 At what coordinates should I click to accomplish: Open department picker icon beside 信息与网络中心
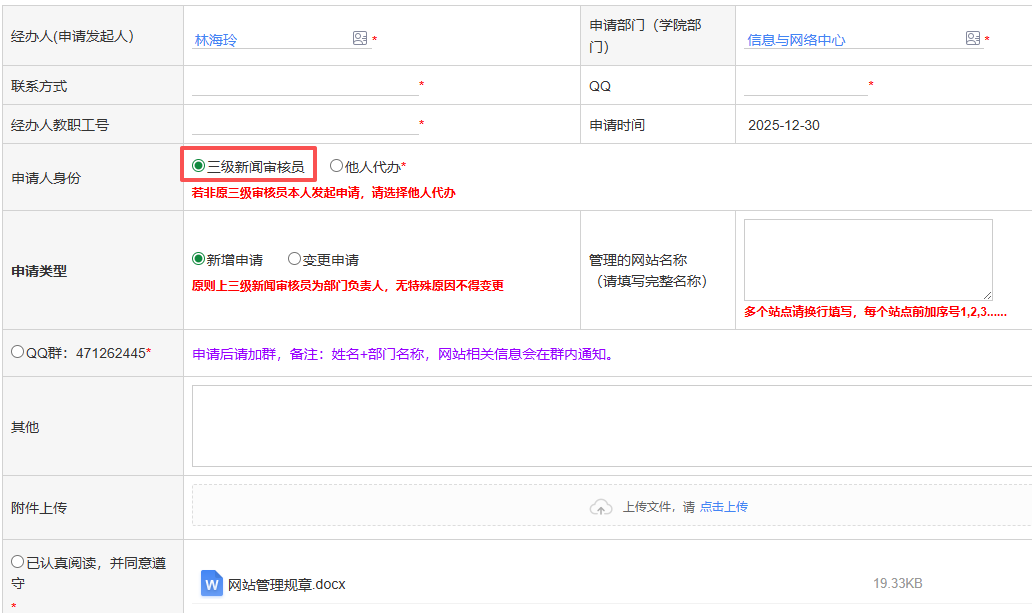click(x=972, y=38)
